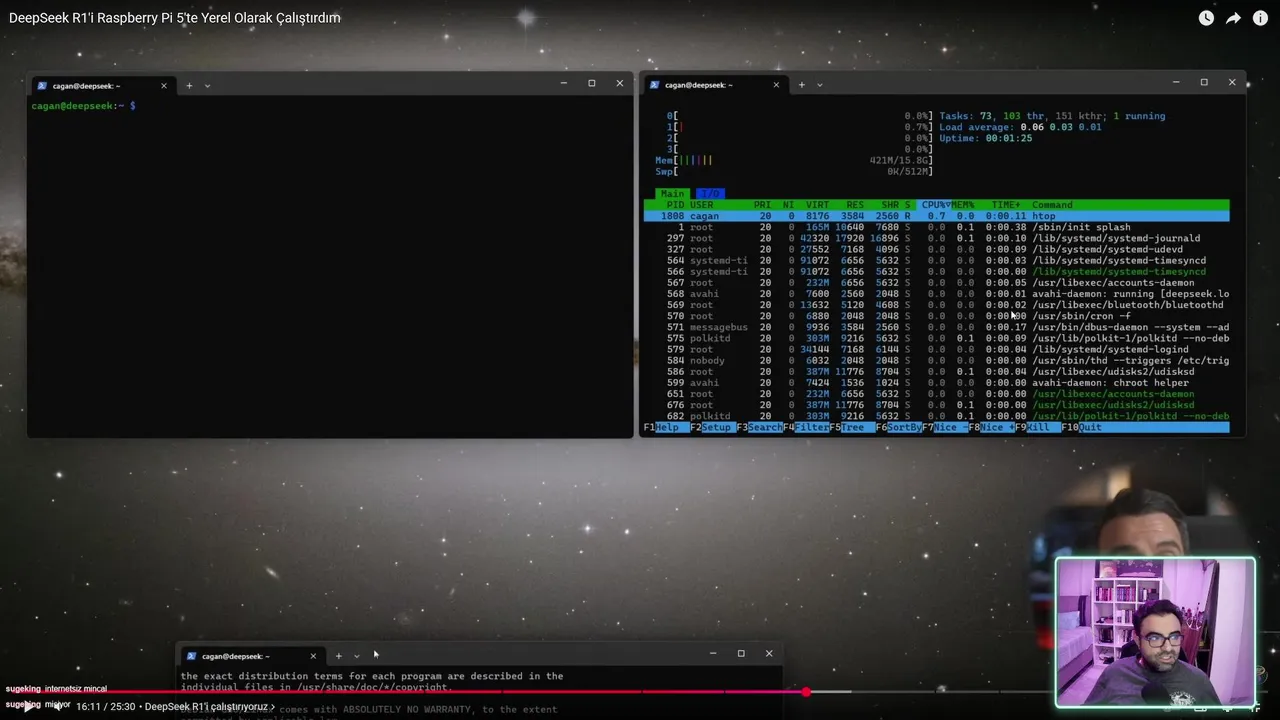
Task: Switch to htop's Main tab
Action: [672, 194]
